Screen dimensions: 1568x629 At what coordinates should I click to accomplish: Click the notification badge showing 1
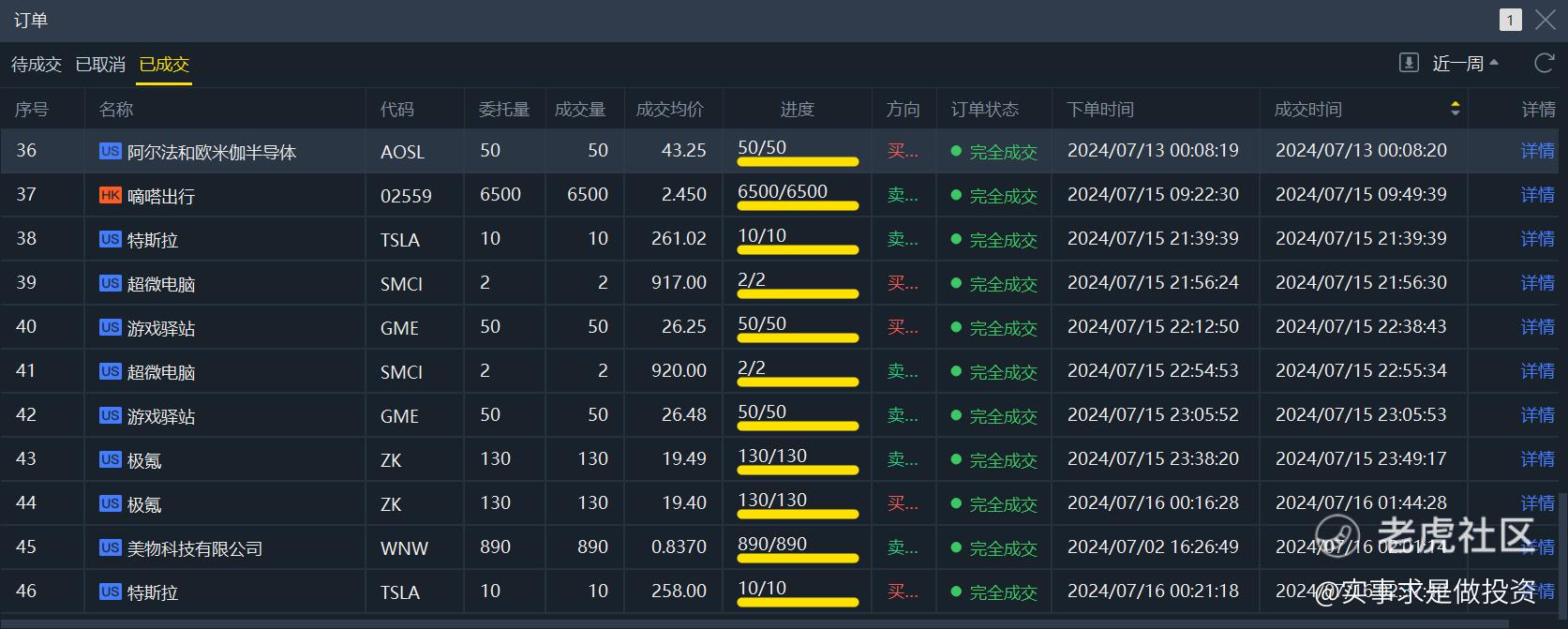tap(1510, 20)
